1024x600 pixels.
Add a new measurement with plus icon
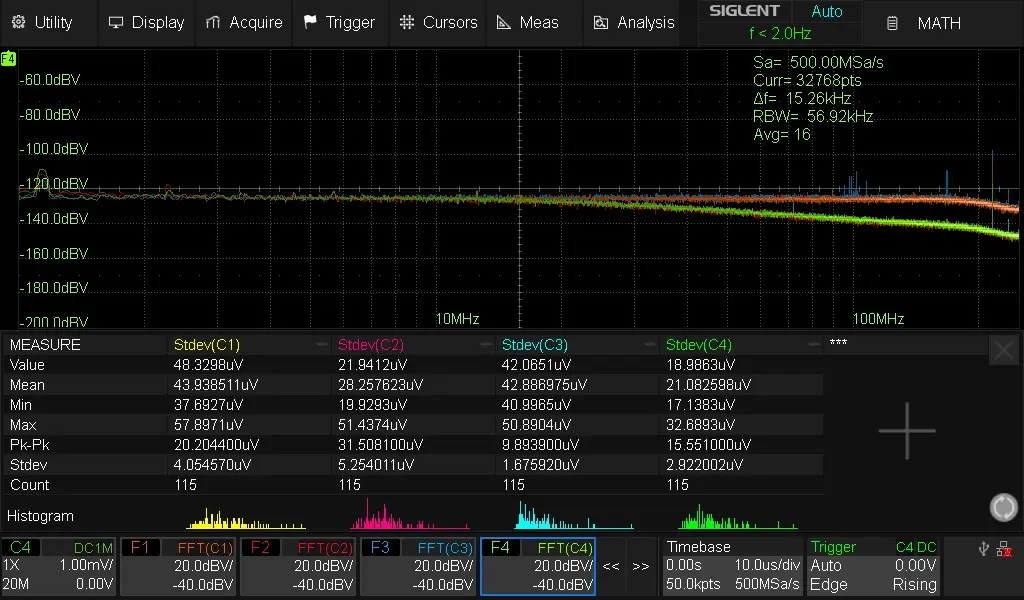coord(907,431)
